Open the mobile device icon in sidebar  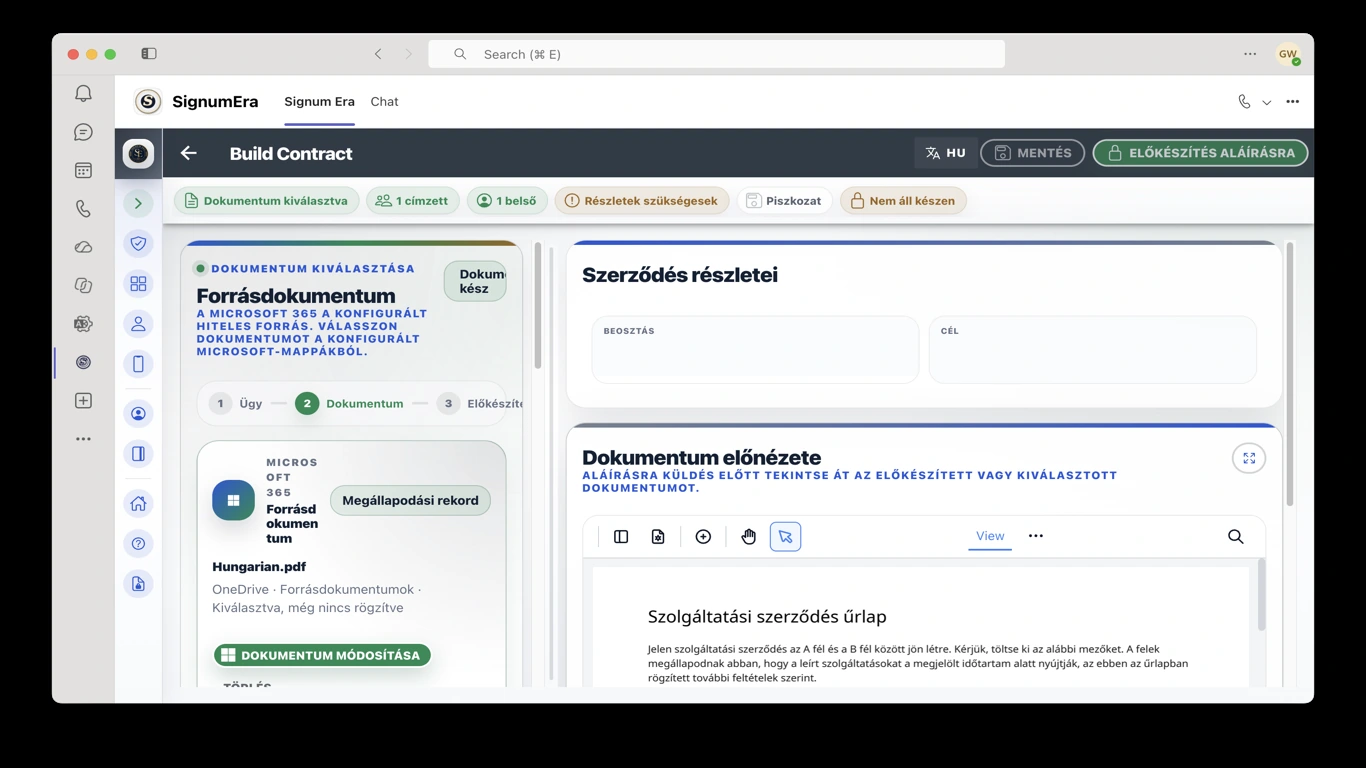(138, 364)
